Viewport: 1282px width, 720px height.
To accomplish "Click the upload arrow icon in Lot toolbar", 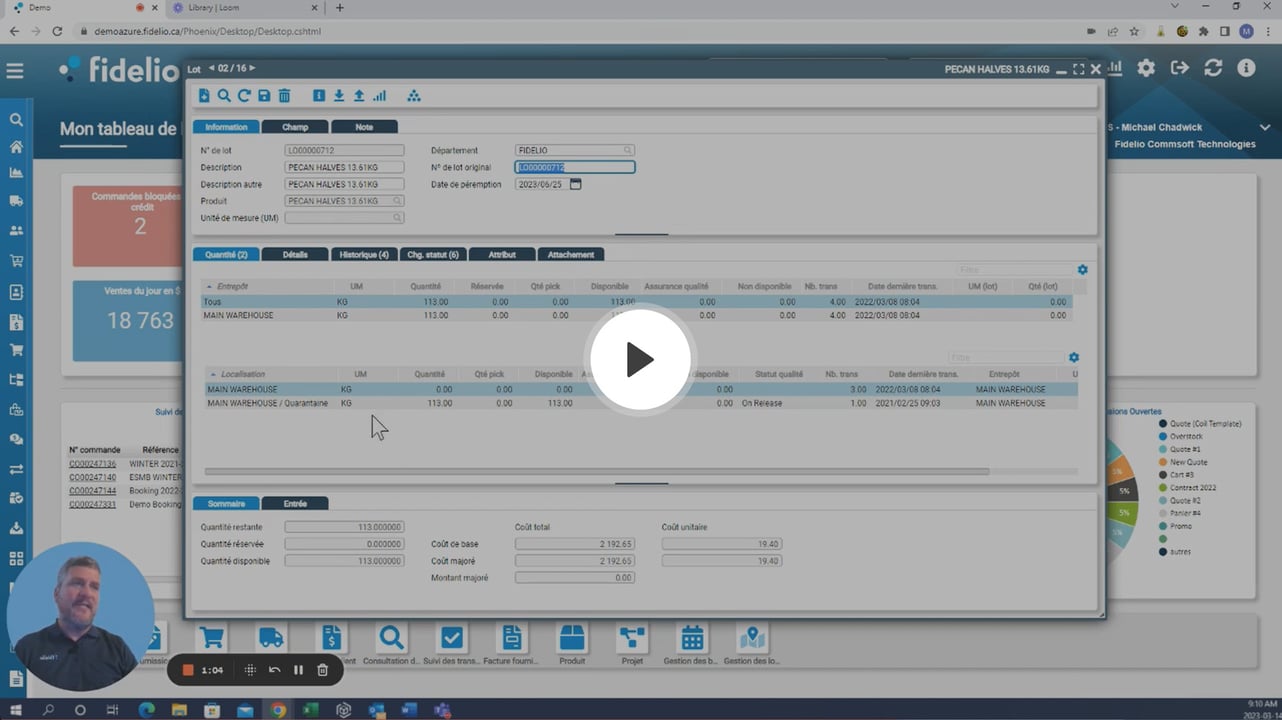I will (x=359, y=96).
